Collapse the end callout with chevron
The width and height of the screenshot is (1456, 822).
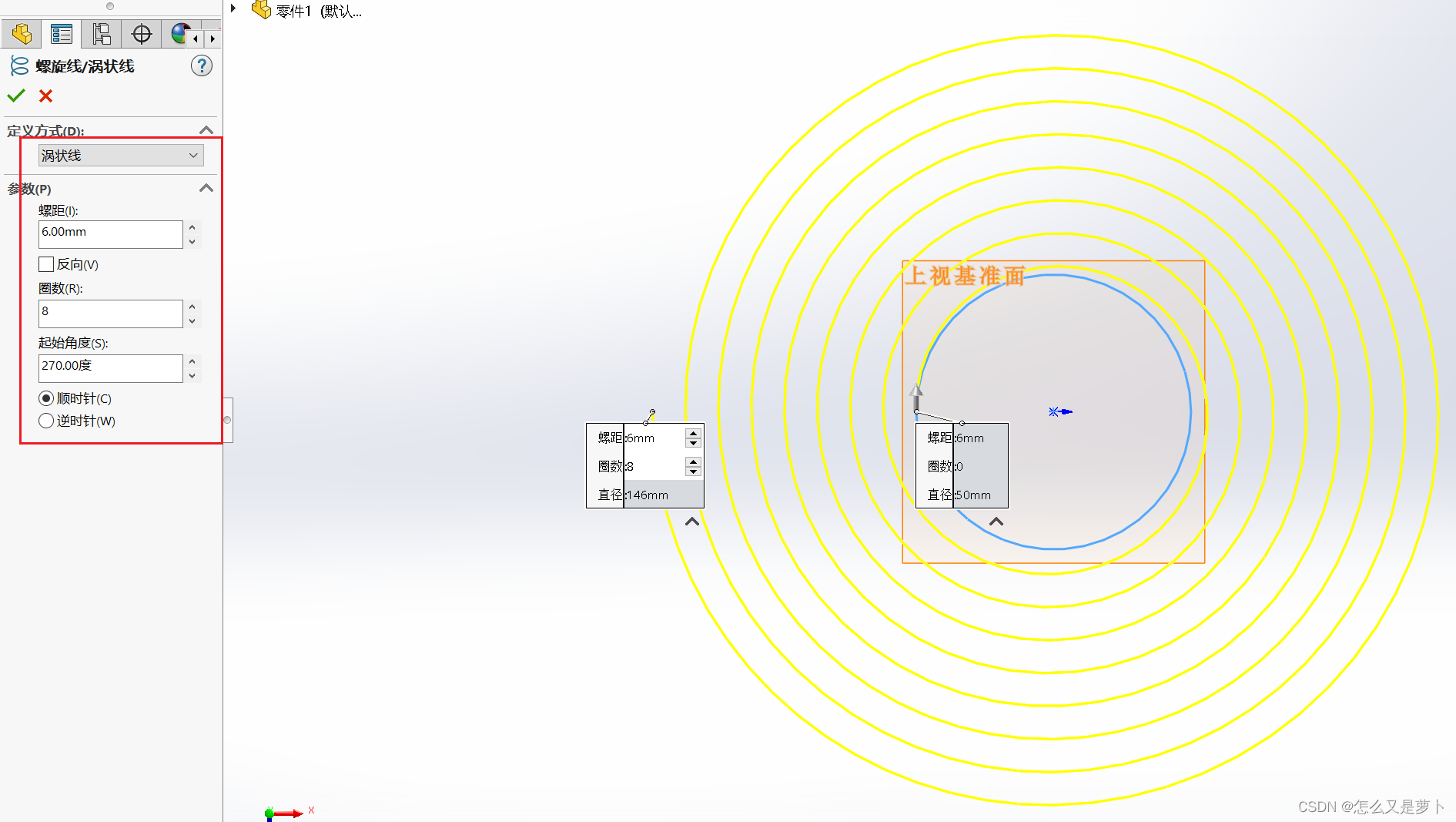692,522
